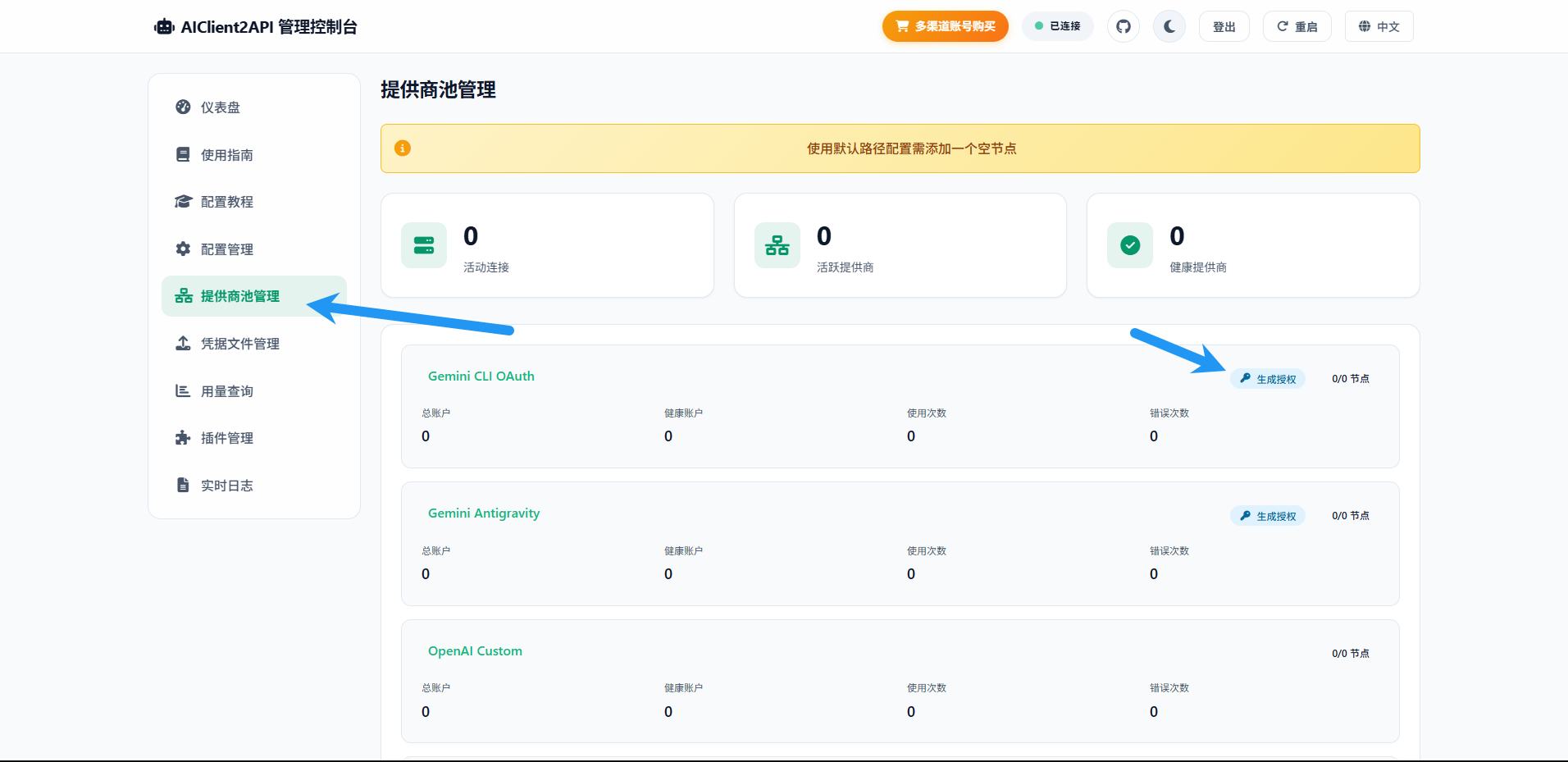Image resolution: width=1568 pixels, height=762 pixels.
Task: Open the 中文 language selector
Action: [1379, 26]
